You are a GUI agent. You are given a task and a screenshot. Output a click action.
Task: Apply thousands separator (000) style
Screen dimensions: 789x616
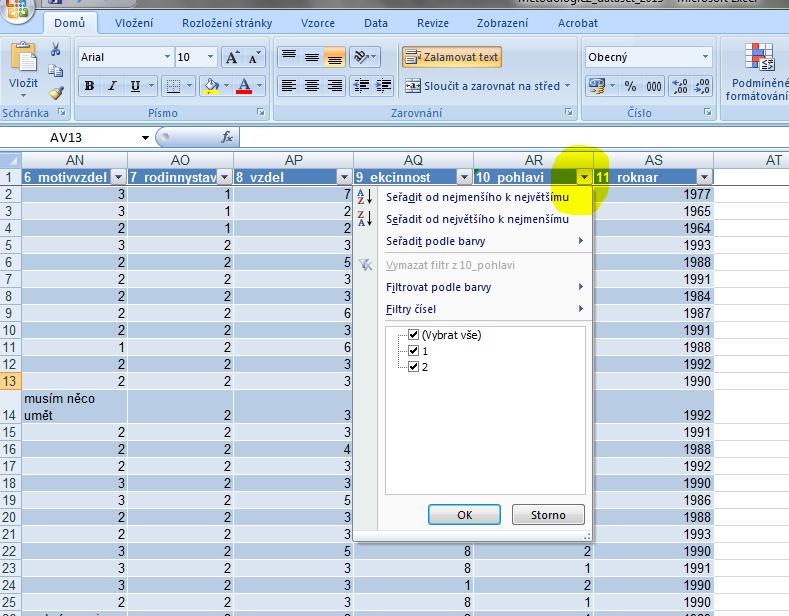[x=654, y=86]
